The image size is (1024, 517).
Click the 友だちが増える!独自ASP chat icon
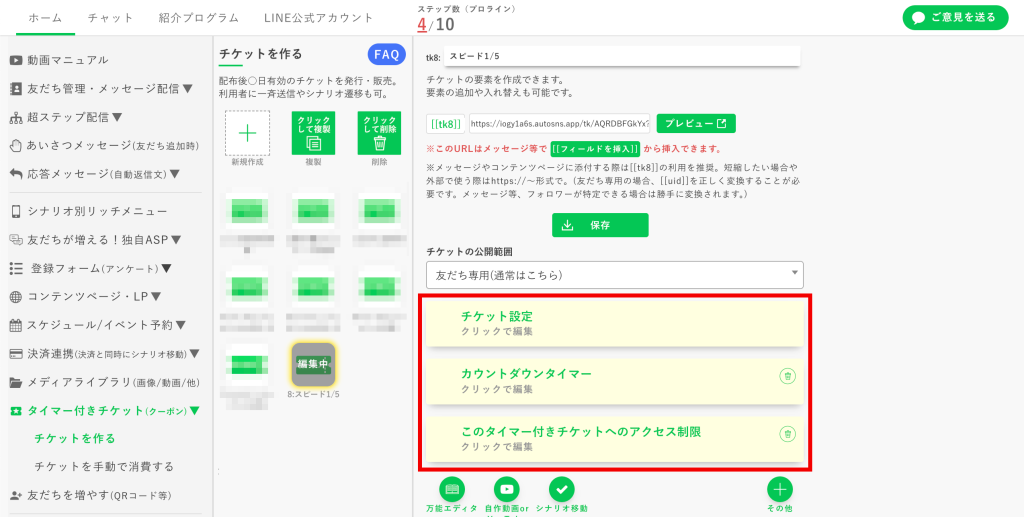(16, 240)
